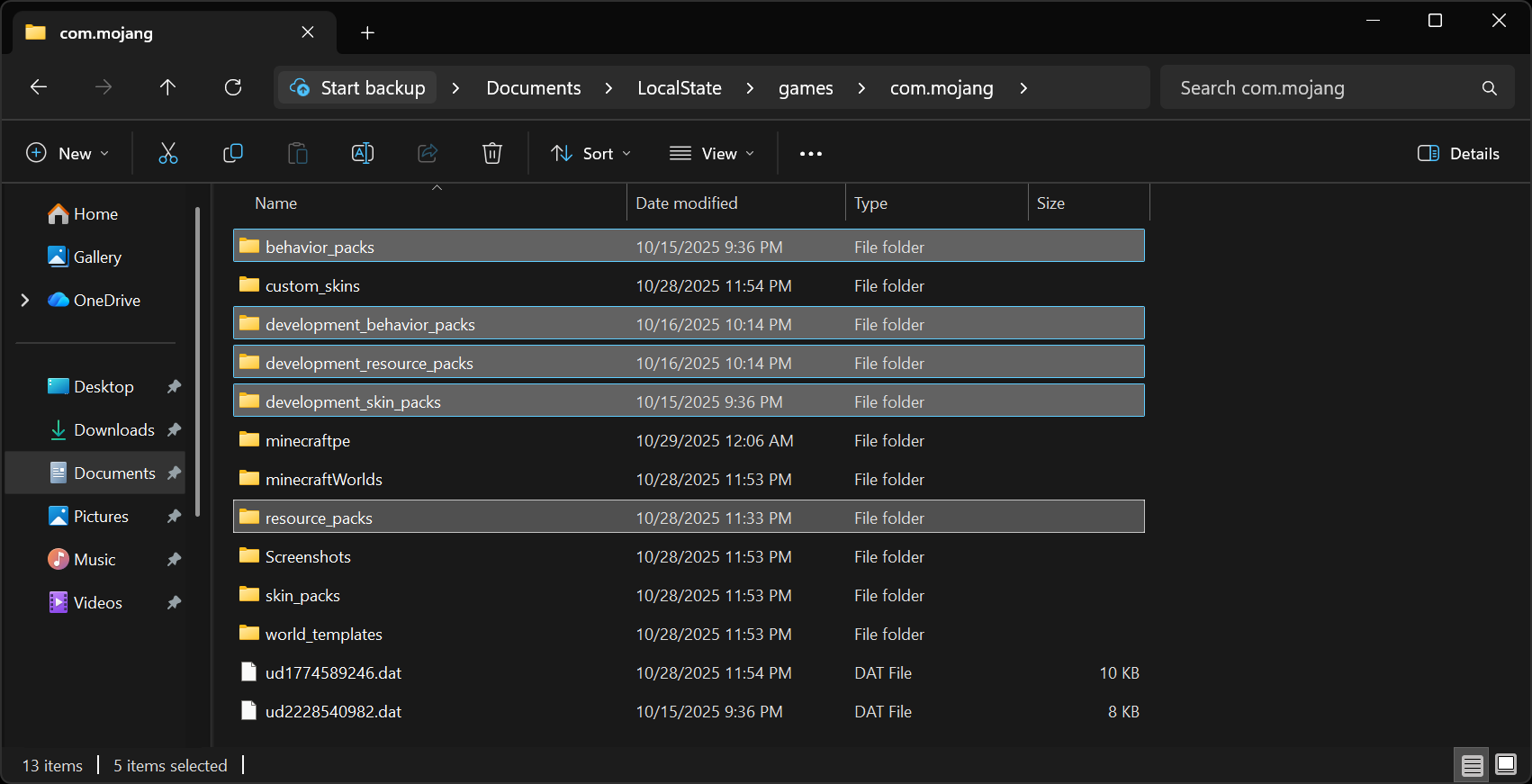Image resolution: width=1532 pixels, height=784 pixels.
Task: Navigate to LocalState breadcrumb
Action: tap(680, 88)
